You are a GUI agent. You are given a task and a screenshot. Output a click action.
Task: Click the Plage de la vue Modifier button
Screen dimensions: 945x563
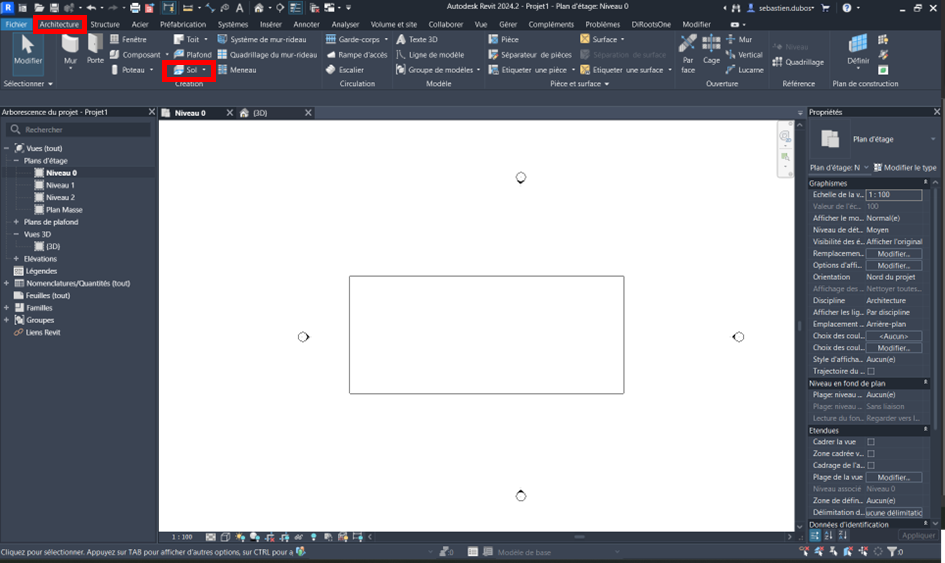893,477
